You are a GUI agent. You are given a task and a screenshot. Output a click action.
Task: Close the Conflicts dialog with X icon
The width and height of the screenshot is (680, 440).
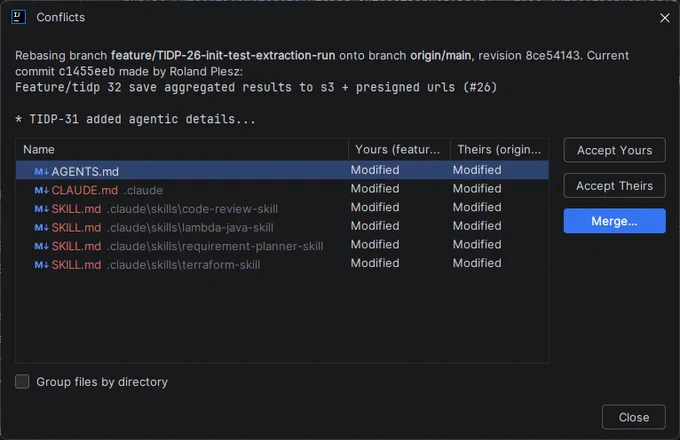point(664,18)
